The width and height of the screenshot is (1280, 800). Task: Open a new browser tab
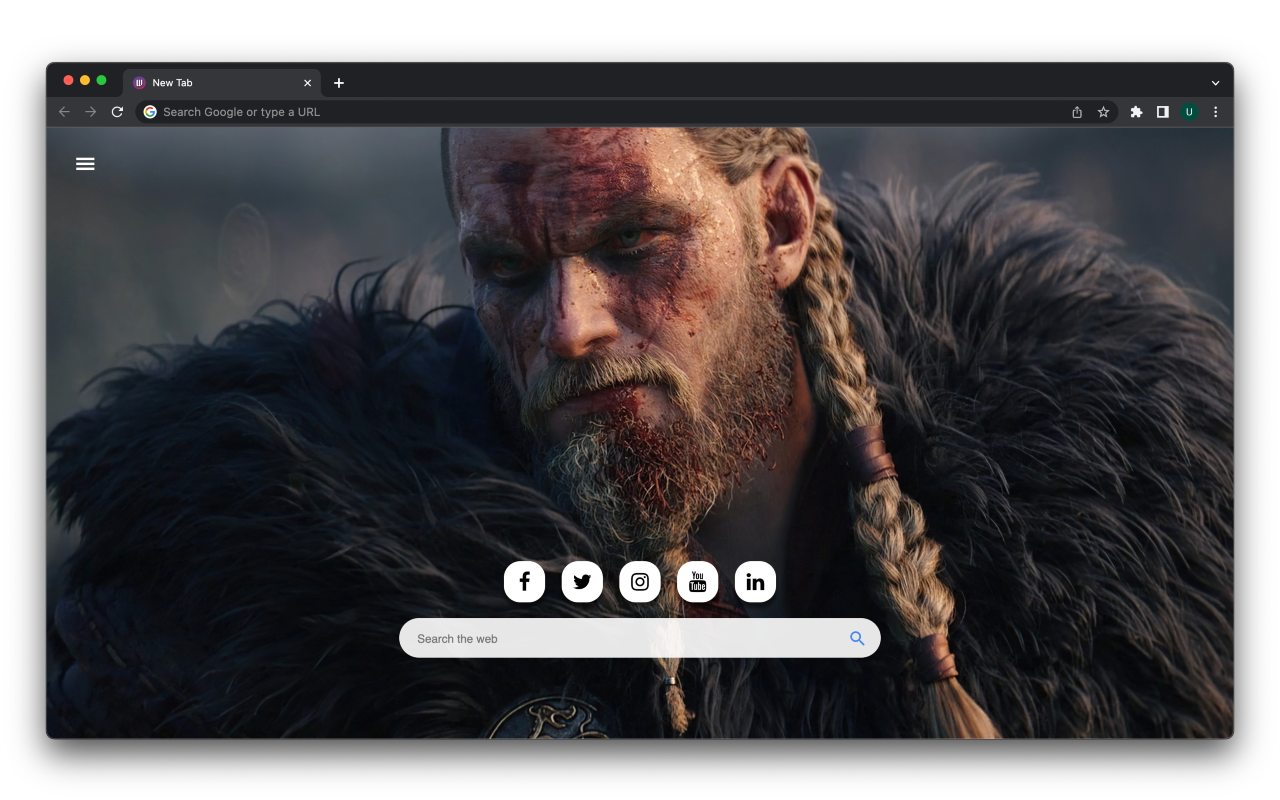[x=339, y=83]
